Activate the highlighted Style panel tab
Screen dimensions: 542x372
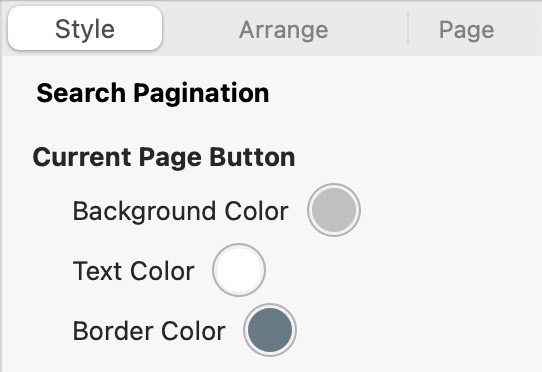coord(85,28)
